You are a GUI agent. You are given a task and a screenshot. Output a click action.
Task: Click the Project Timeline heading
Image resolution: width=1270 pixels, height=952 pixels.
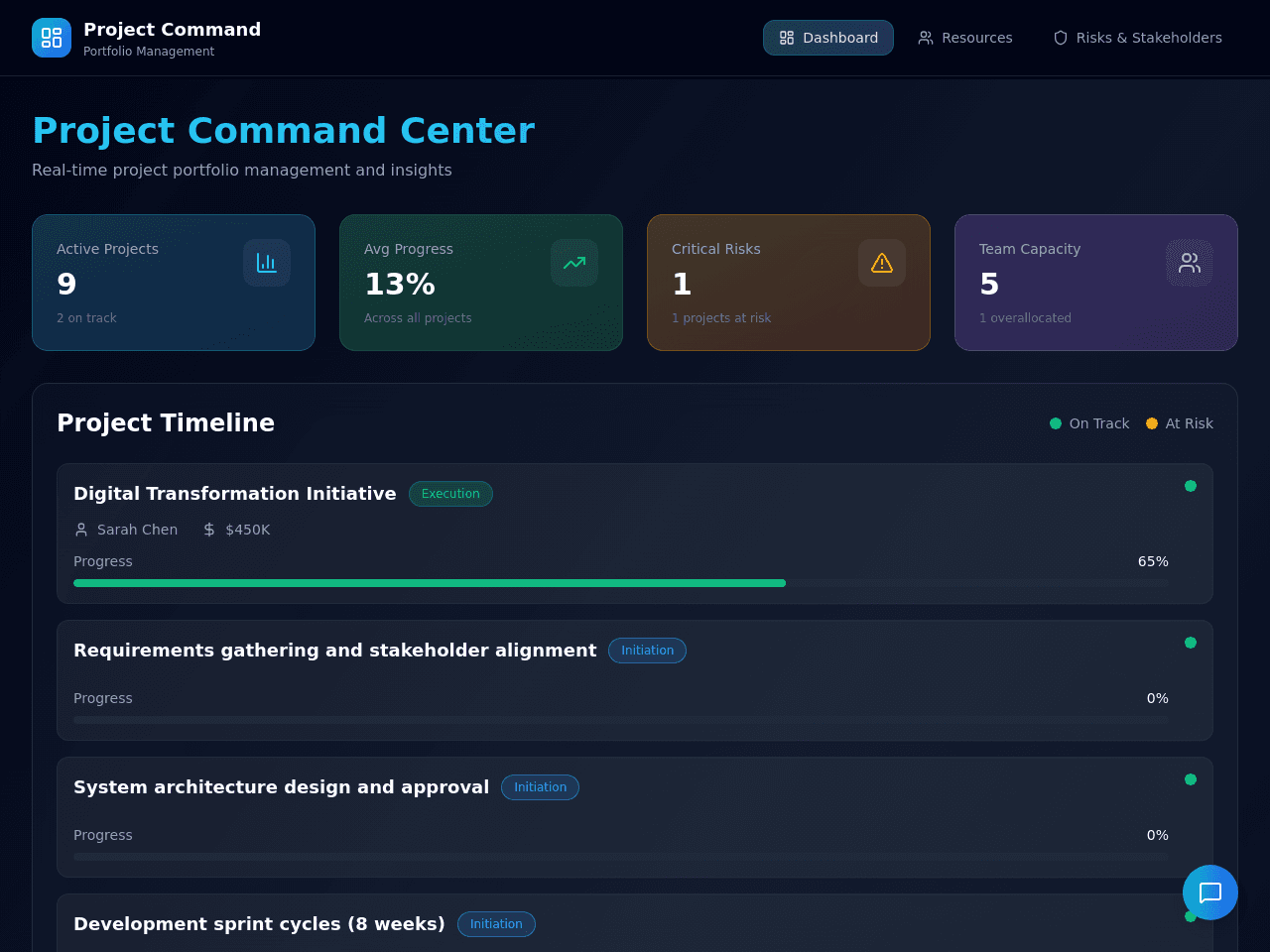[166, 422]
